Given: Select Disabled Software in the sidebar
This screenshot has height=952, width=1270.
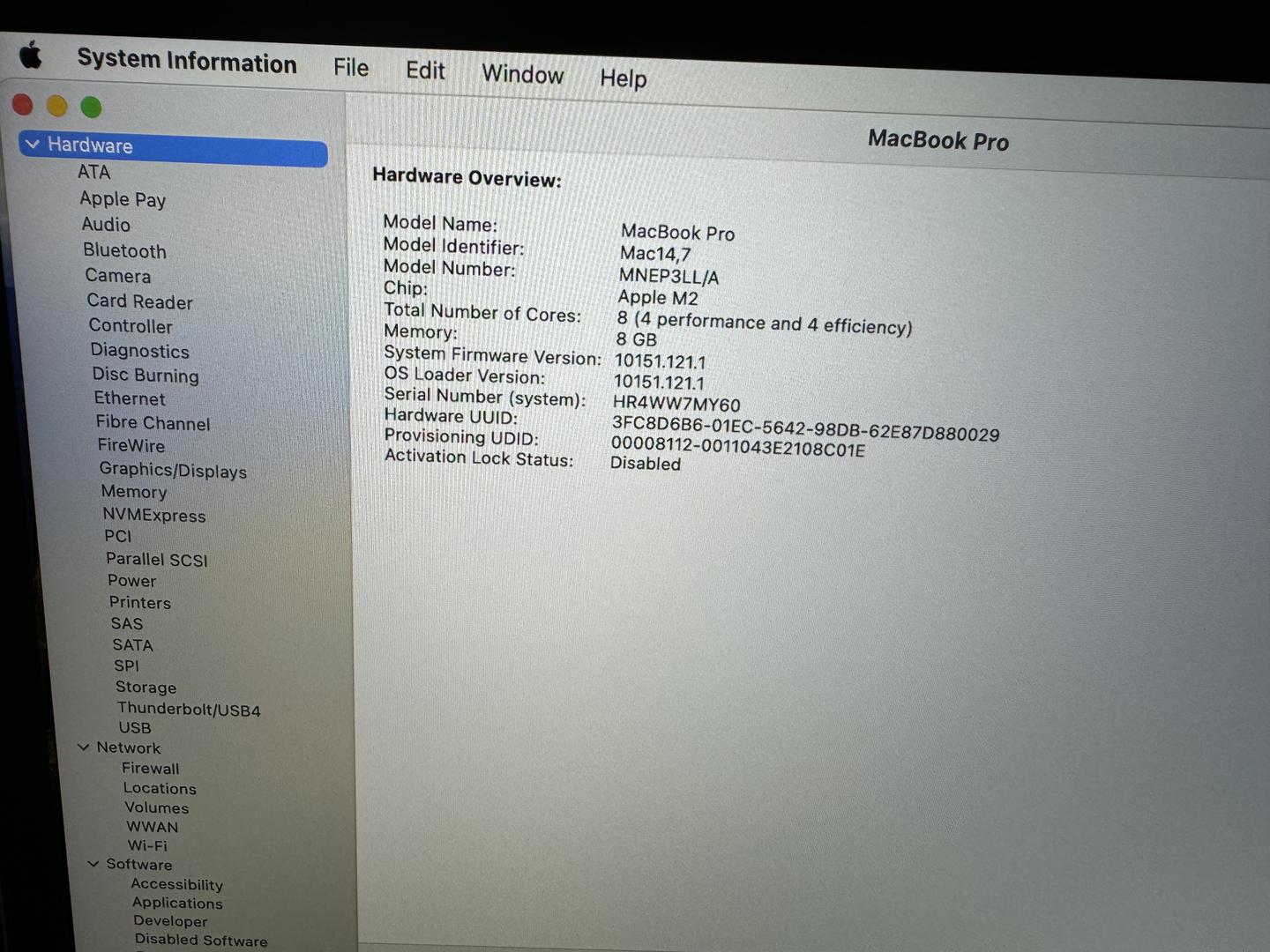Looking at the screenshot, I should tap(200, 941).
